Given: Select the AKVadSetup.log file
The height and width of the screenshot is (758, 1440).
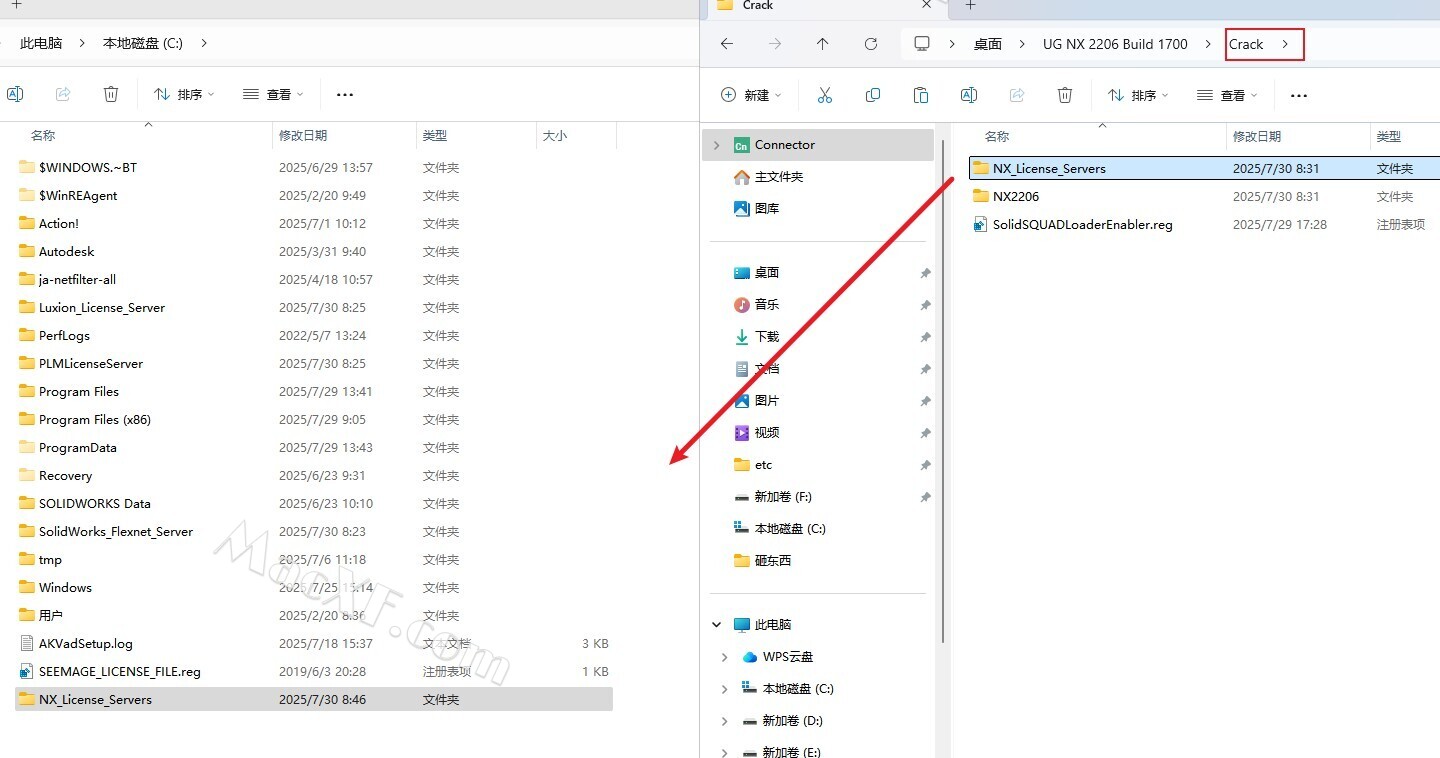Looking at the screenshot, I should (x=314, y=644).
